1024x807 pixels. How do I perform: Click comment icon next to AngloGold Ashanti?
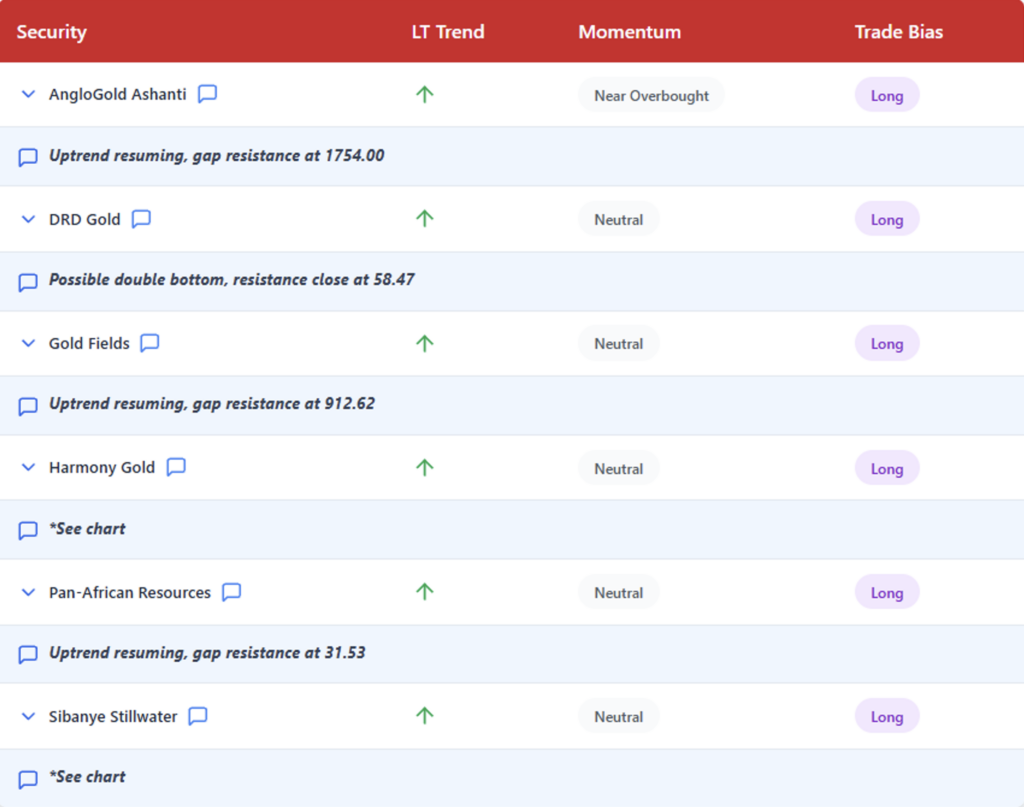tap(207, 94)
